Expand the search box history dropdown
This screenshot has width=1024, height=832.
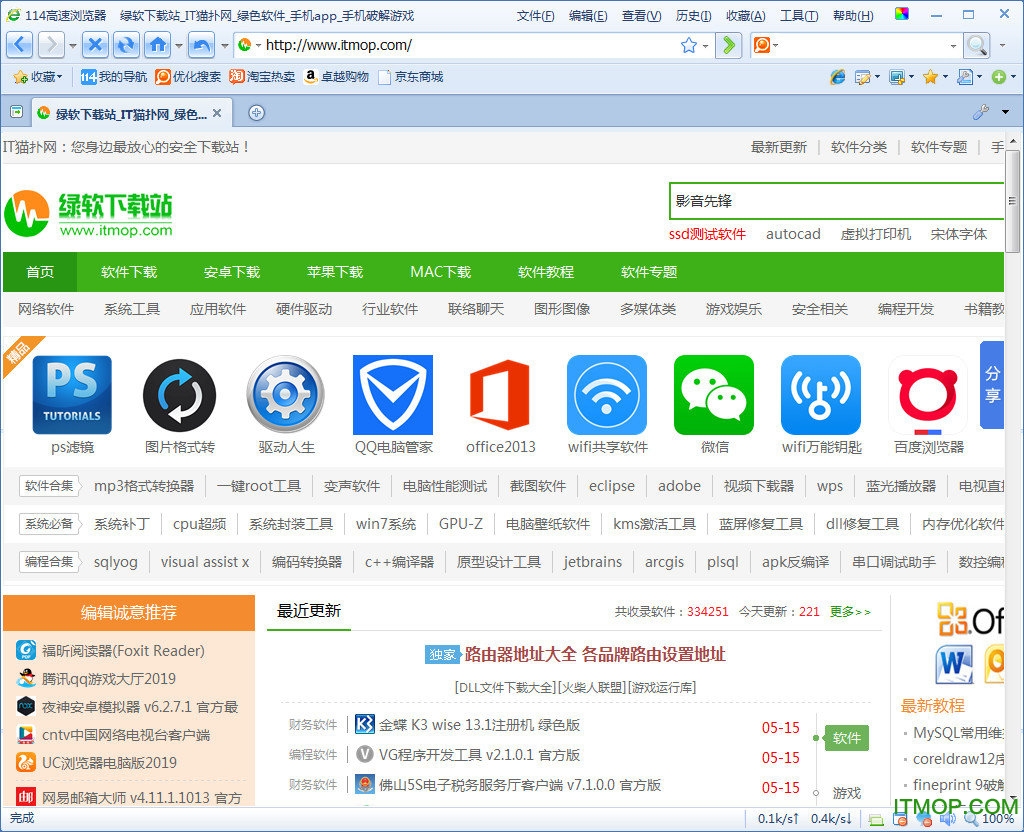953,46
